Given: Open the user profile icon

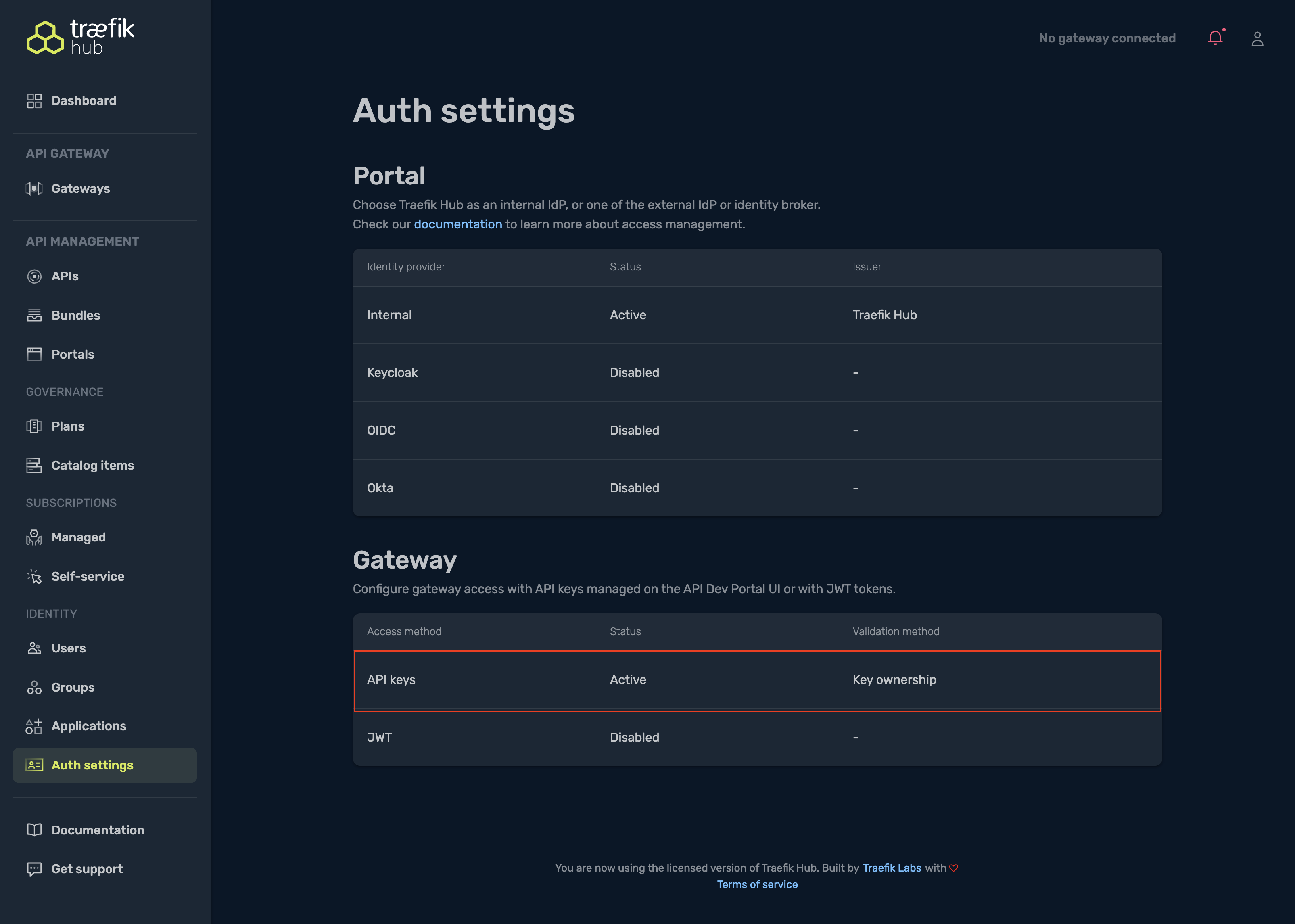Looking at the screenshot, I should coord(1257,39).
